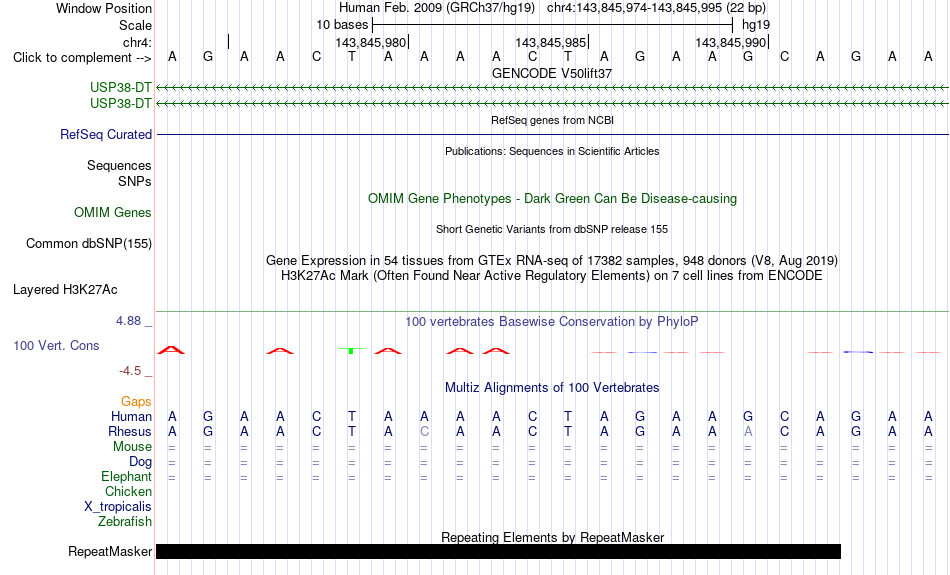Click the 143,845,980 position label

[x=370, y=42]
